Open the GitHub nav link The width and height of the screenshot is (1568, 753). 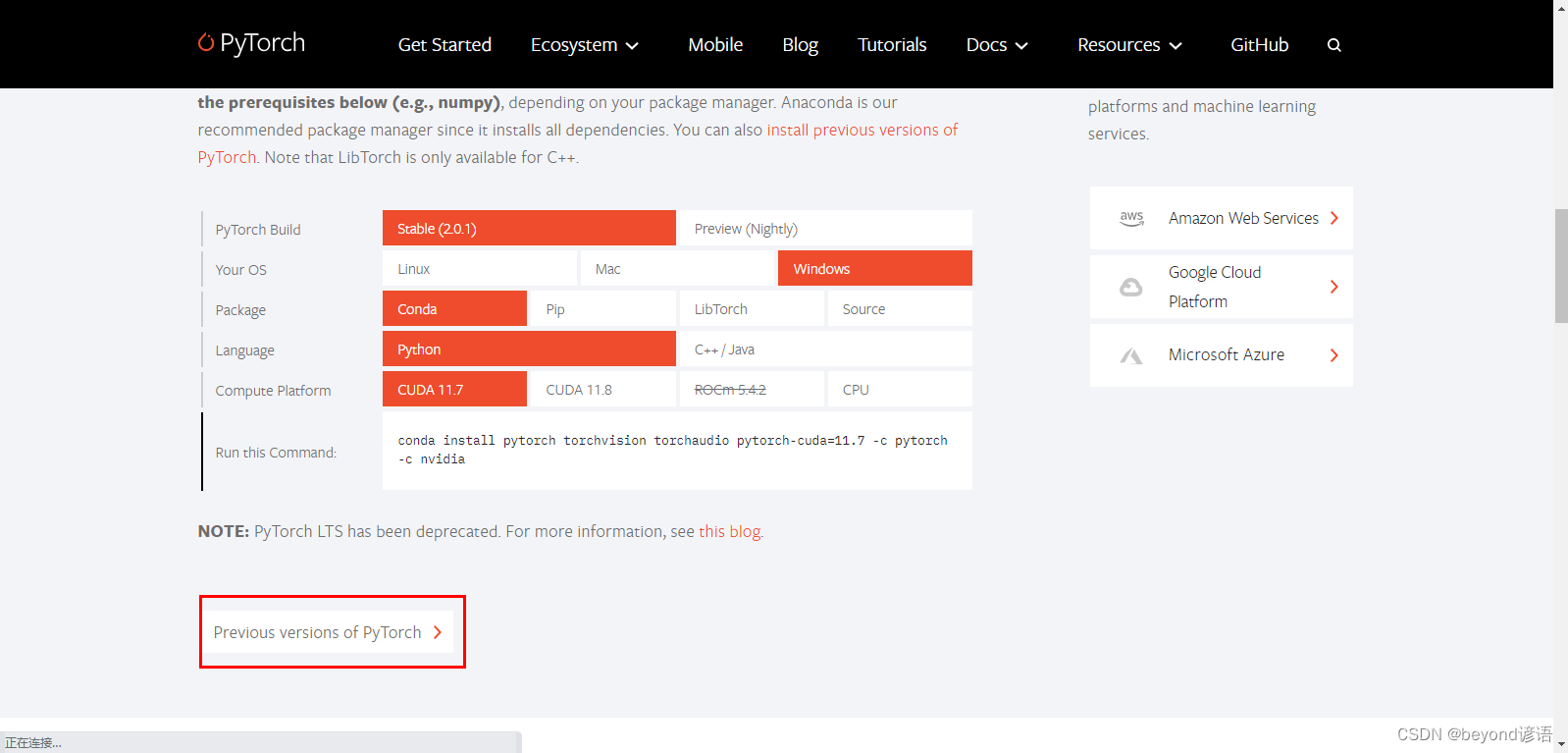pos(1260,45)
